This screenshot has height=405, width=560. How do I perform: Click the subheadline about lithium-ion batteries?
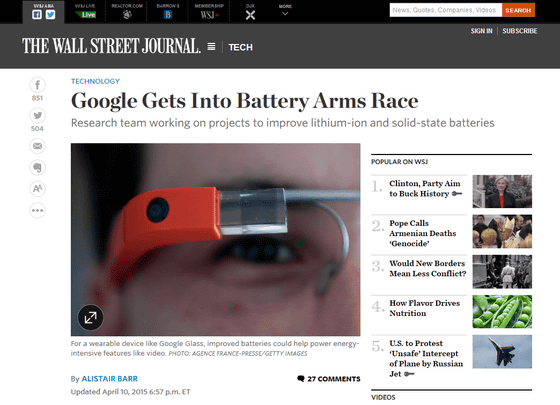[282, 123]
